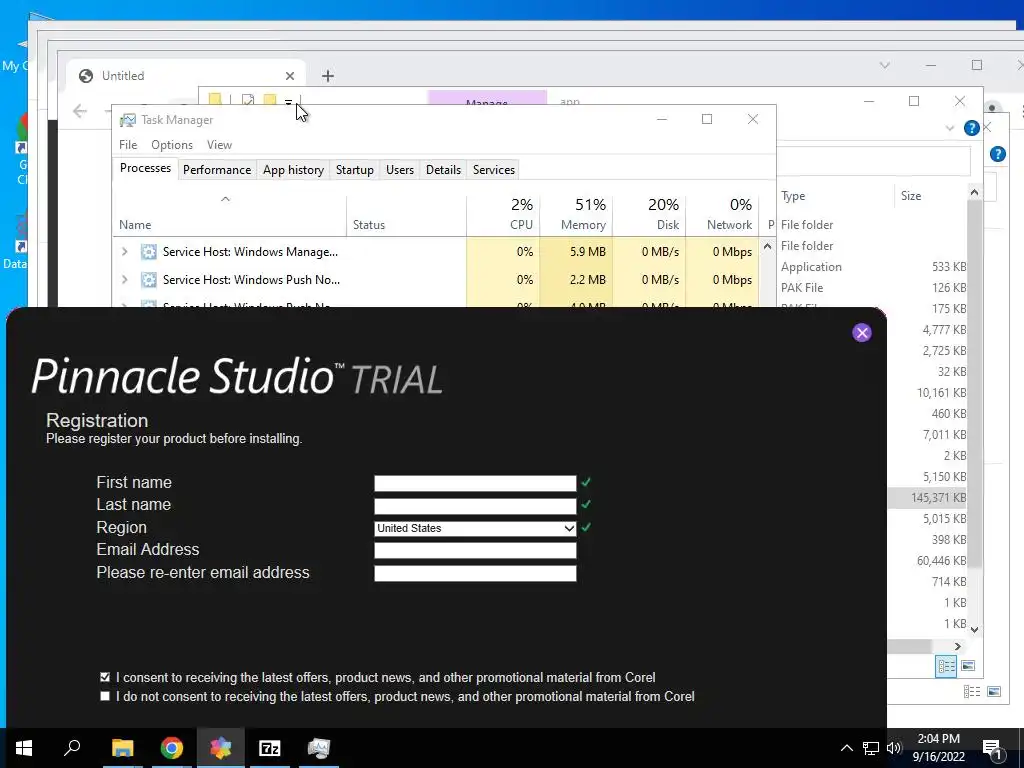Open Google Chrome from taskbar
Viewport: 1024px width, 768px height.
172,748
